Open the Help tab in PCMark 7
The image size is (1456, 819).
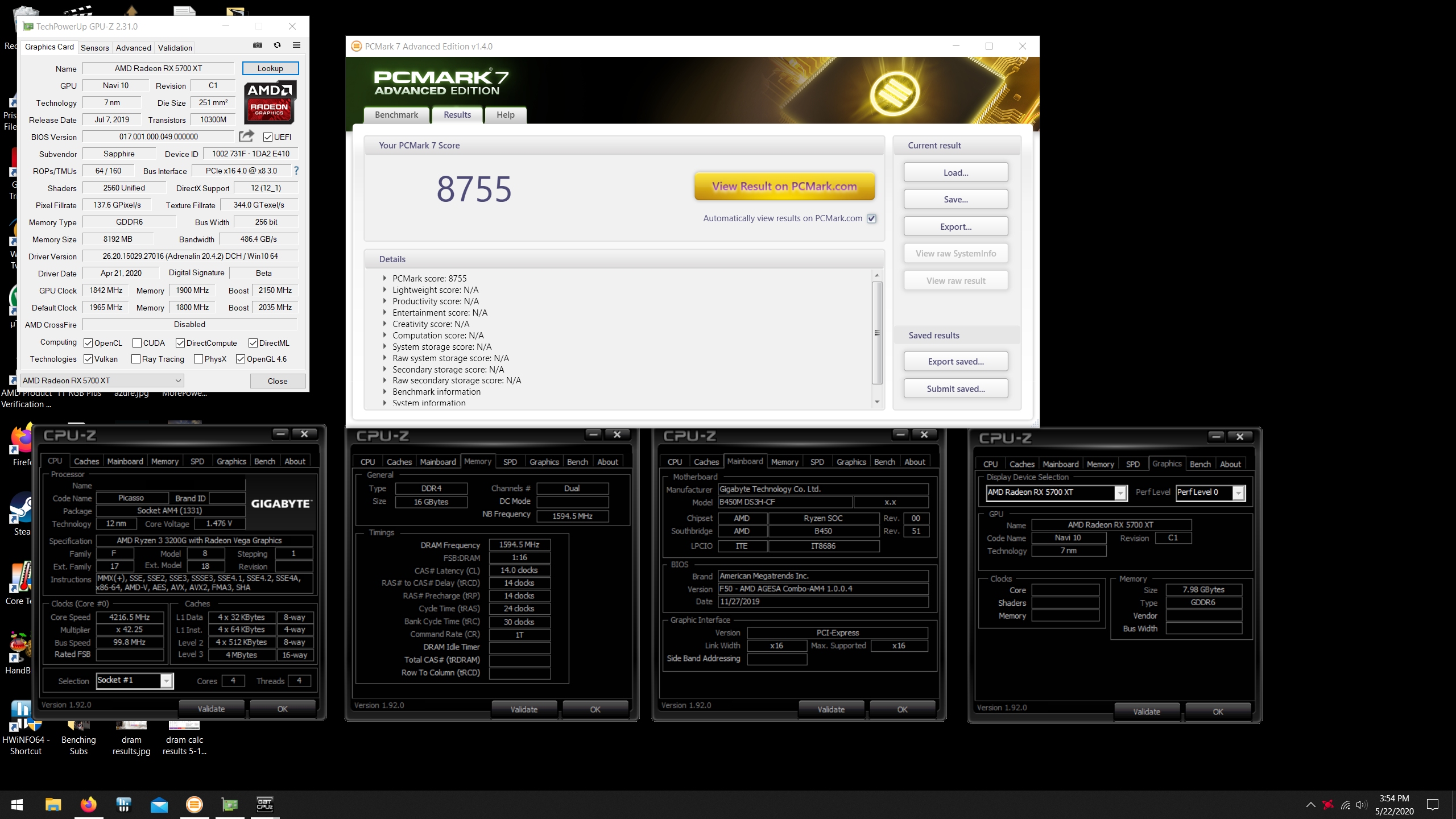[505, 115]
